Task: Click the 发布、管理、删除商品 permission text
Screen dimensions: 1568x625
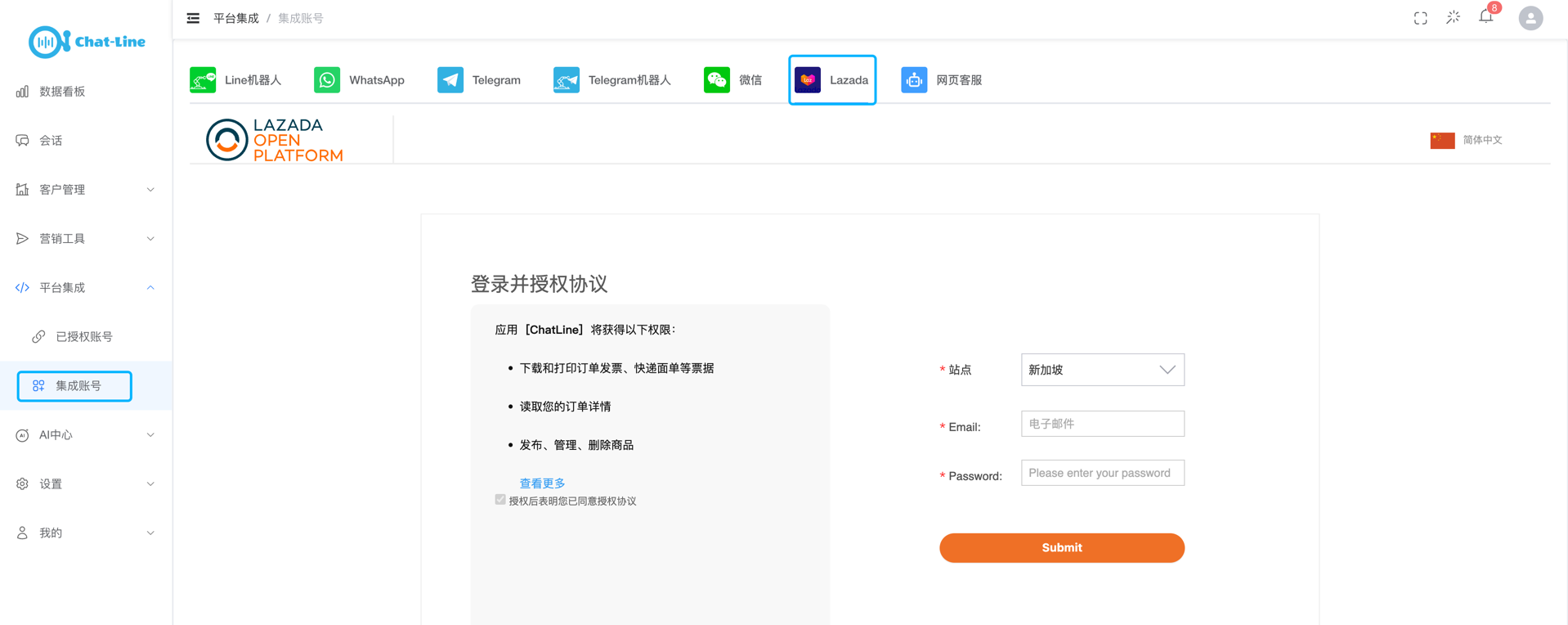Action: pyautogui.click(x=576, y=445)
